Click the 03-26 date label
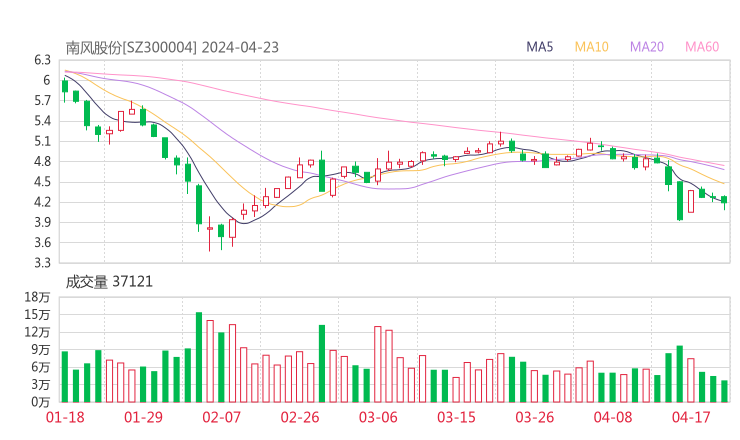This screenshot has width=740, height=440. click(535, 417)
